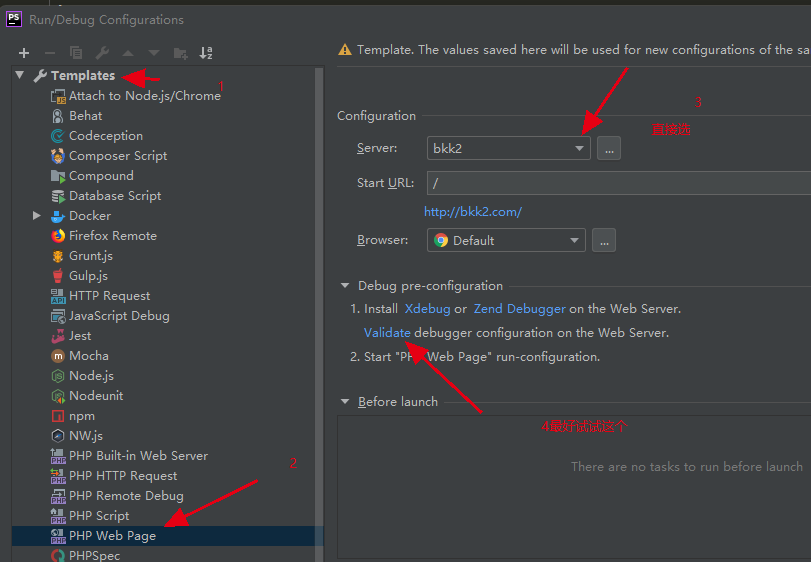Open server settings ellipsis button
This screenshot has height=562, width=811.
609,148
